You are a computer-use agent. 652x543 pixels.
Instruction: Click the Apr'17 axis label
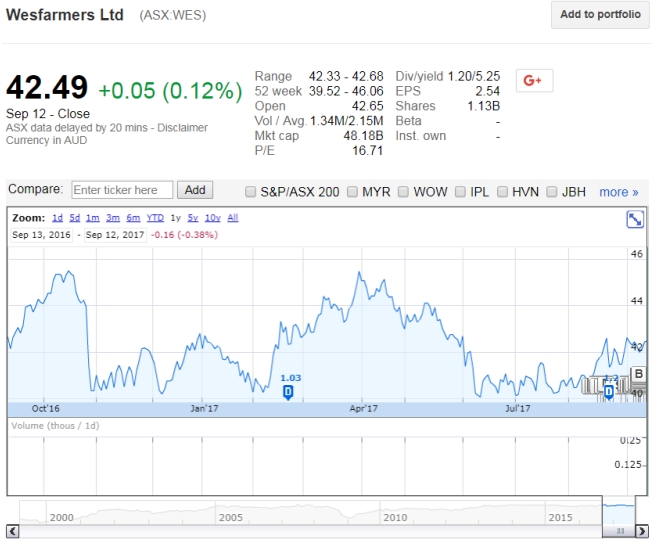[364, 409]
